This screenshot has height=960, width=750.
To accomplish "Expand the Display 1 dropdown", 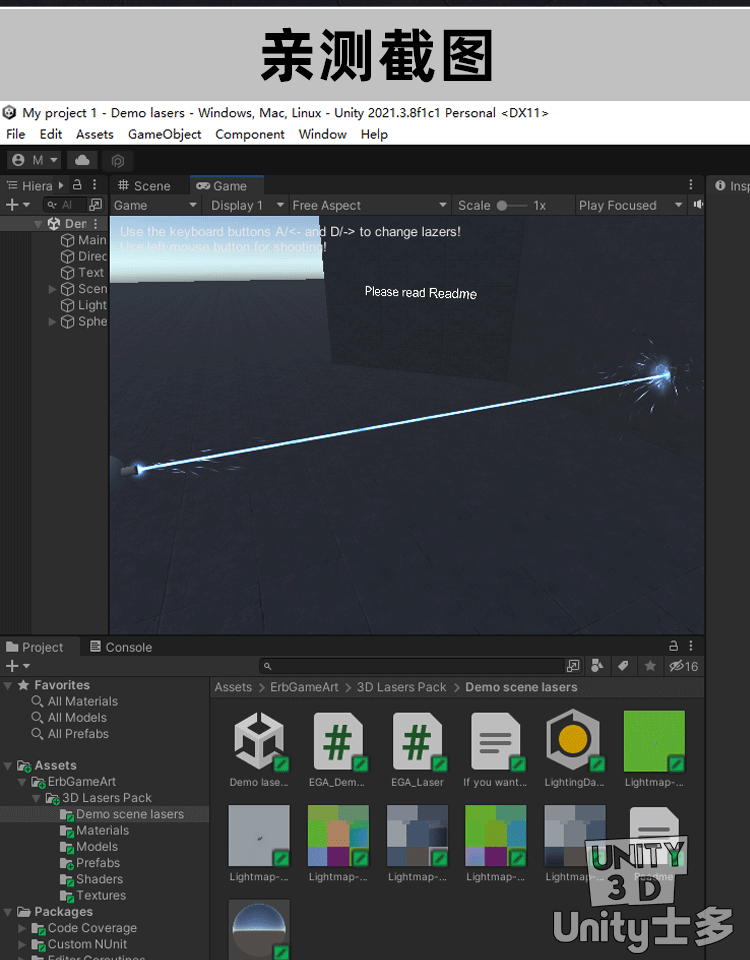I will click(246, 205).
